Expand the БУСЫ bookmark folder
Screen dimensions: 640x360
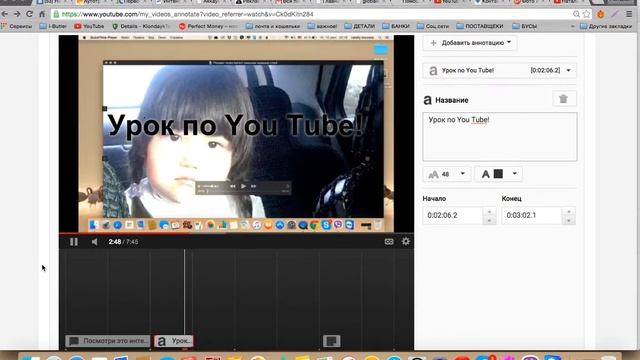[524, 26]
